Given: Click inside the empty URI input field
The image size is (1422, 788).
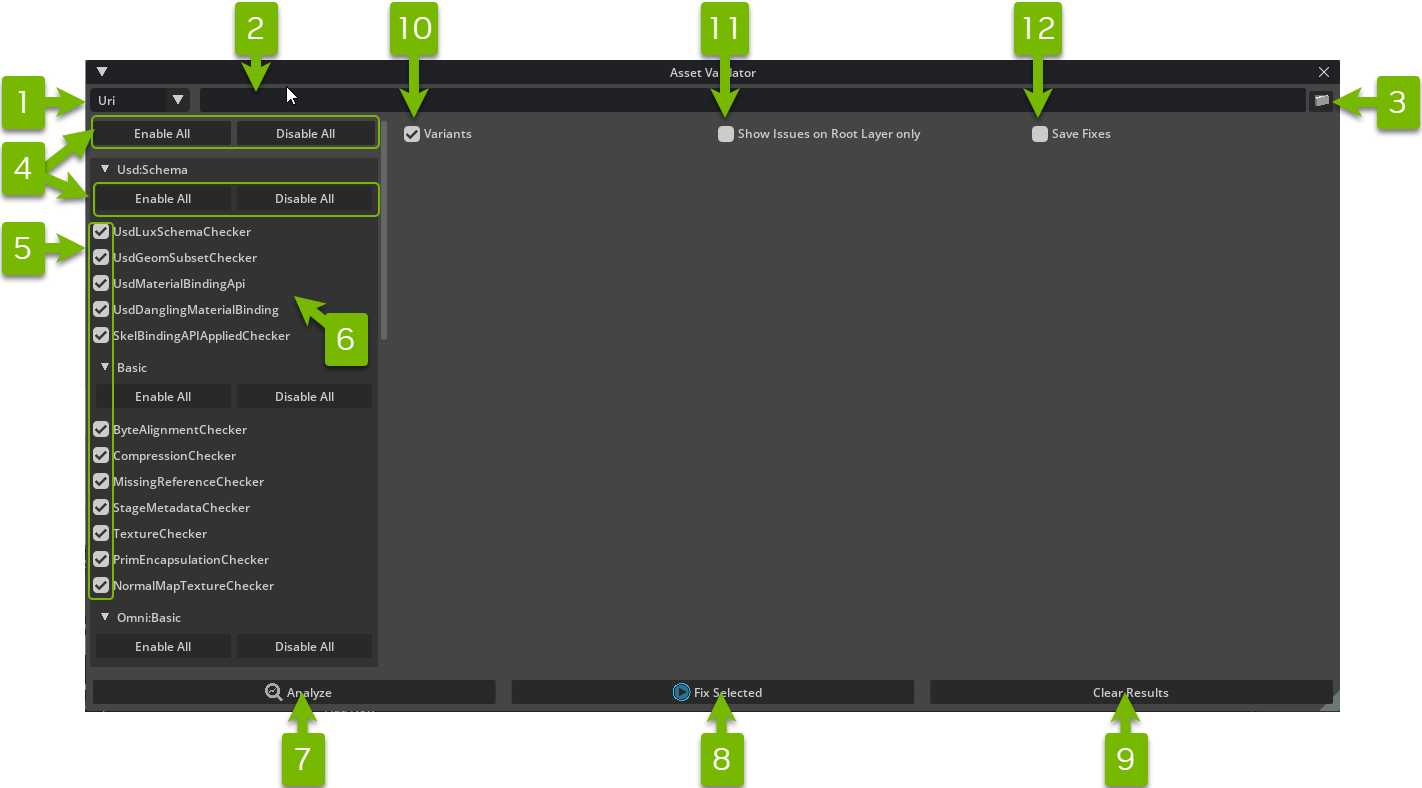Looking at the screenshot, I should (600, 99).
